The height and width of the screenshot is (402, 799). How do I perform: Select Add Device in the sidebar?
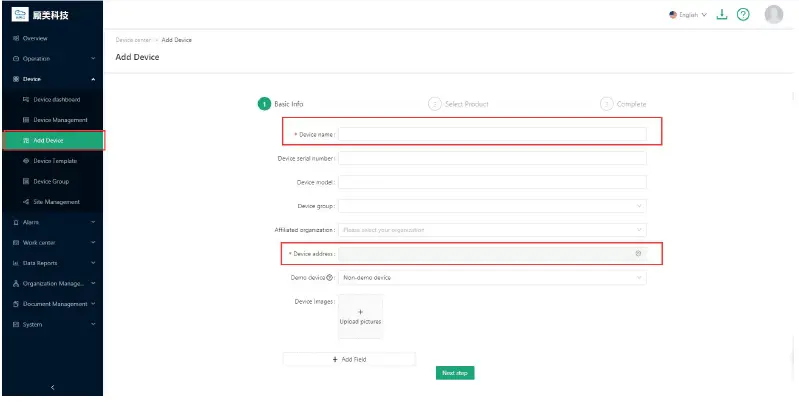pyautogui.click(x=54, y=140)
